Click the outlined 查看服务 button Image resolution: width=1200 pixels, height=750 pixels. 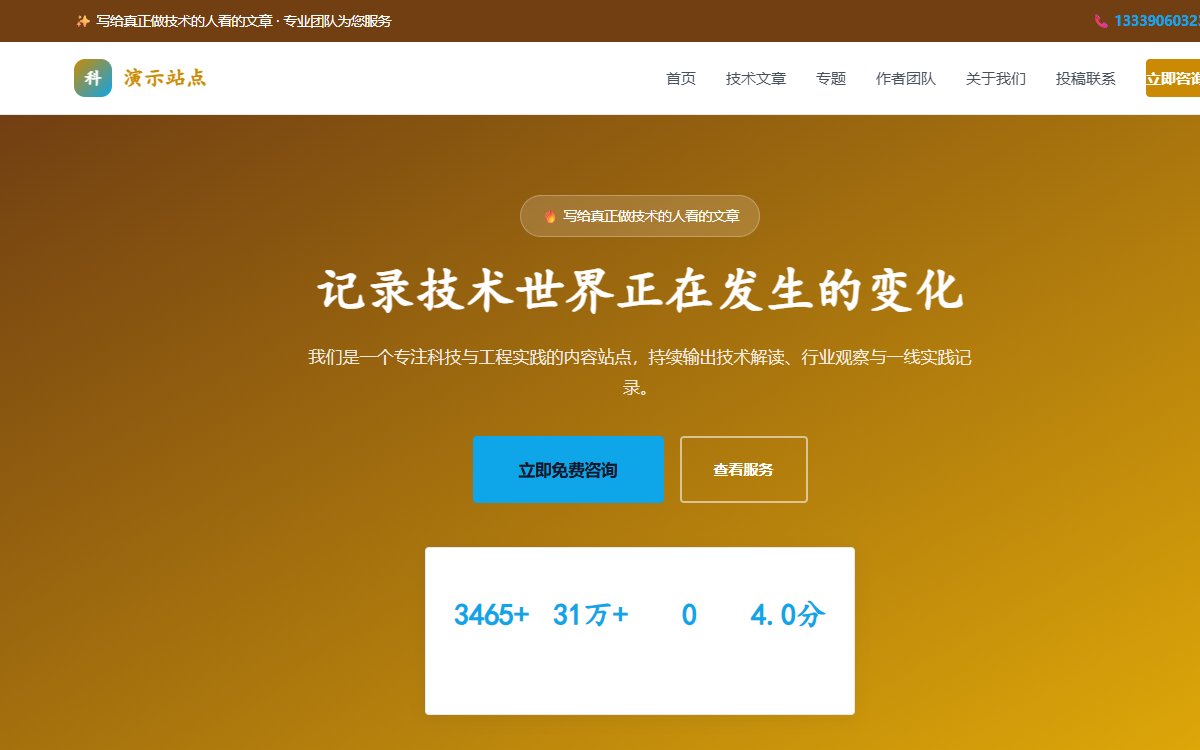coord(743,469)
